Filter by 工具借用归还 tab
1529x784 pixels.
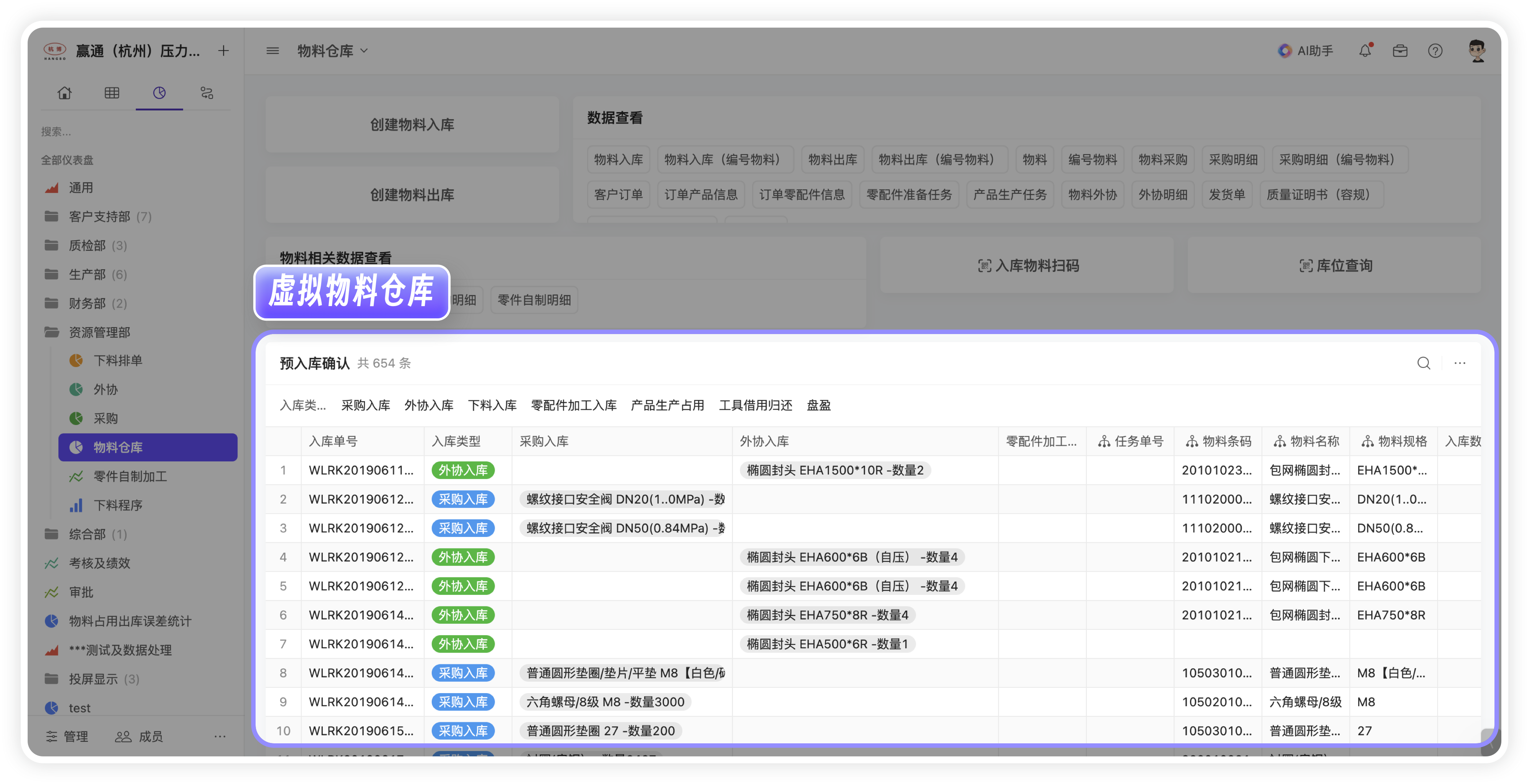(755, 406)
